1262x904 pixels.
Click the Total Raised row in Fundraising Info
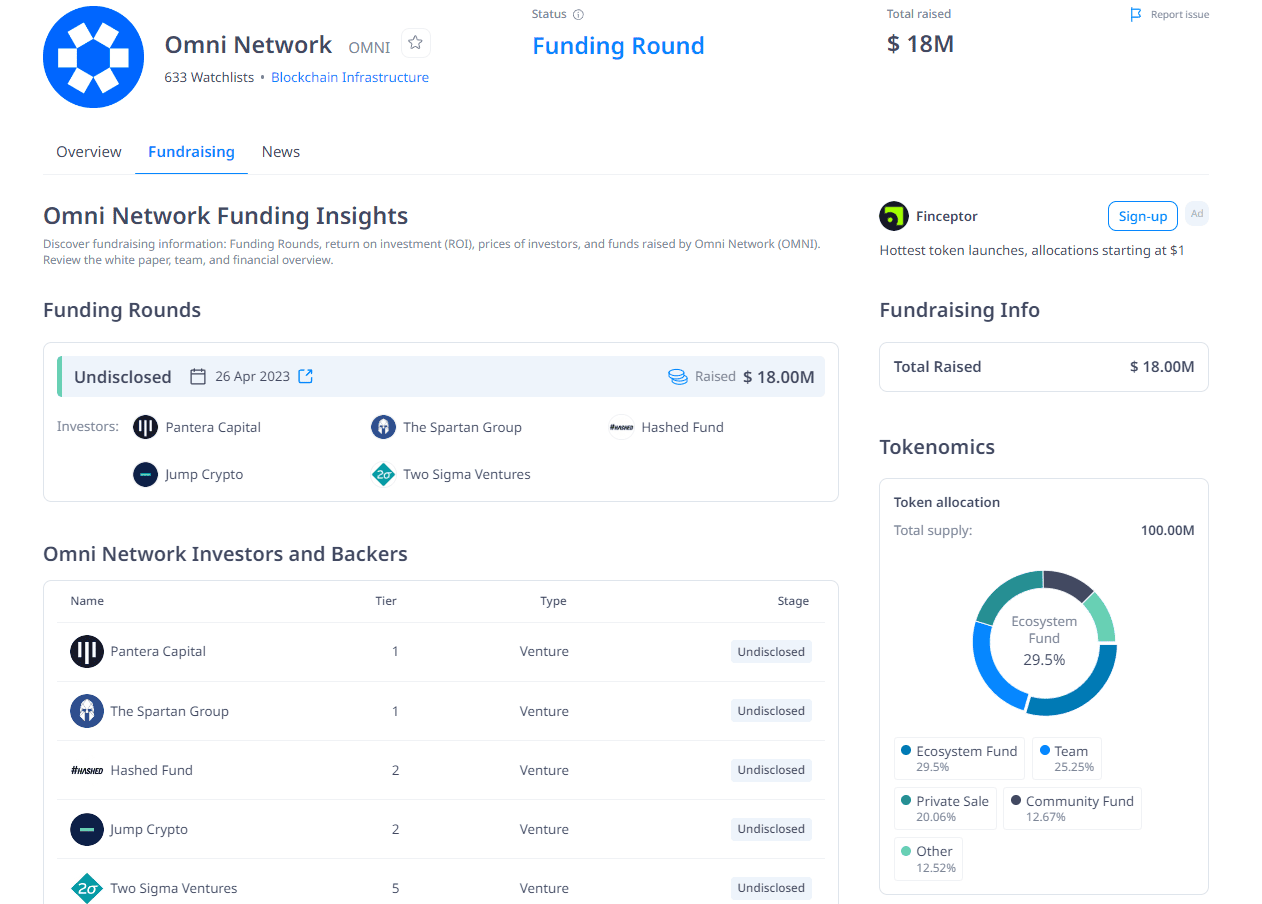(1044, 366)
